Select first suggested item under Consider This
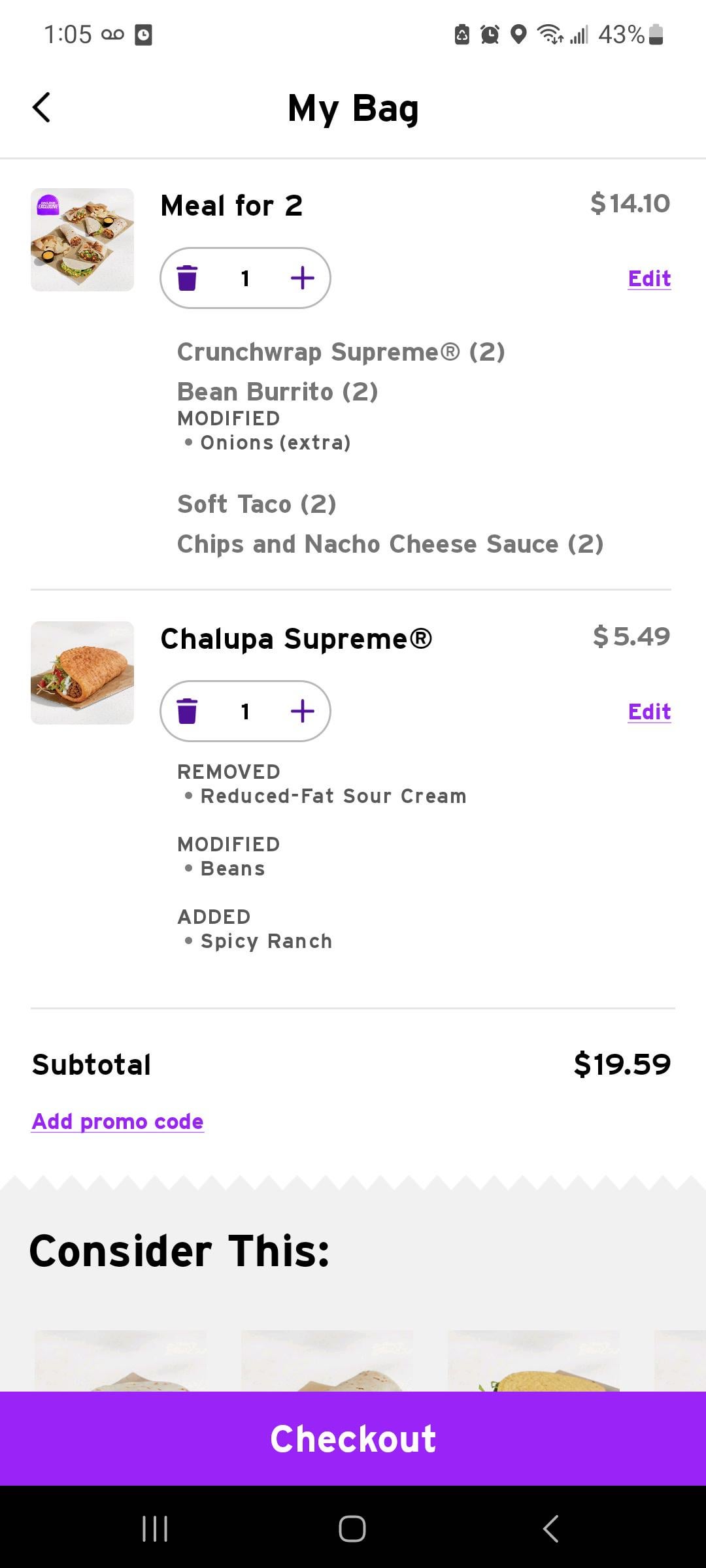Screen dimensions: 706x1568 (120, 1362)
